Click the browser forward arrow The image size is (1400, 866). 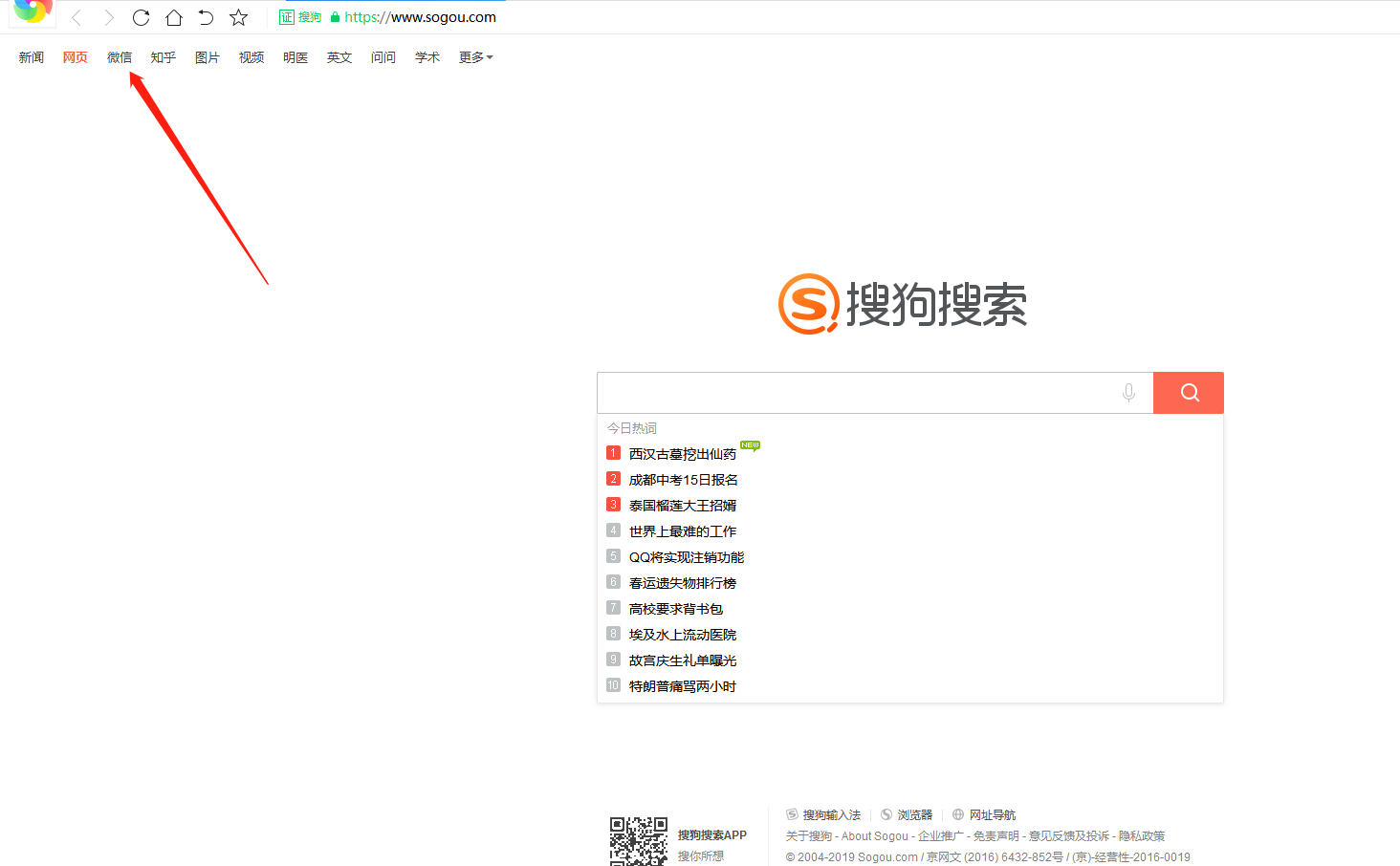pos(109,17)
